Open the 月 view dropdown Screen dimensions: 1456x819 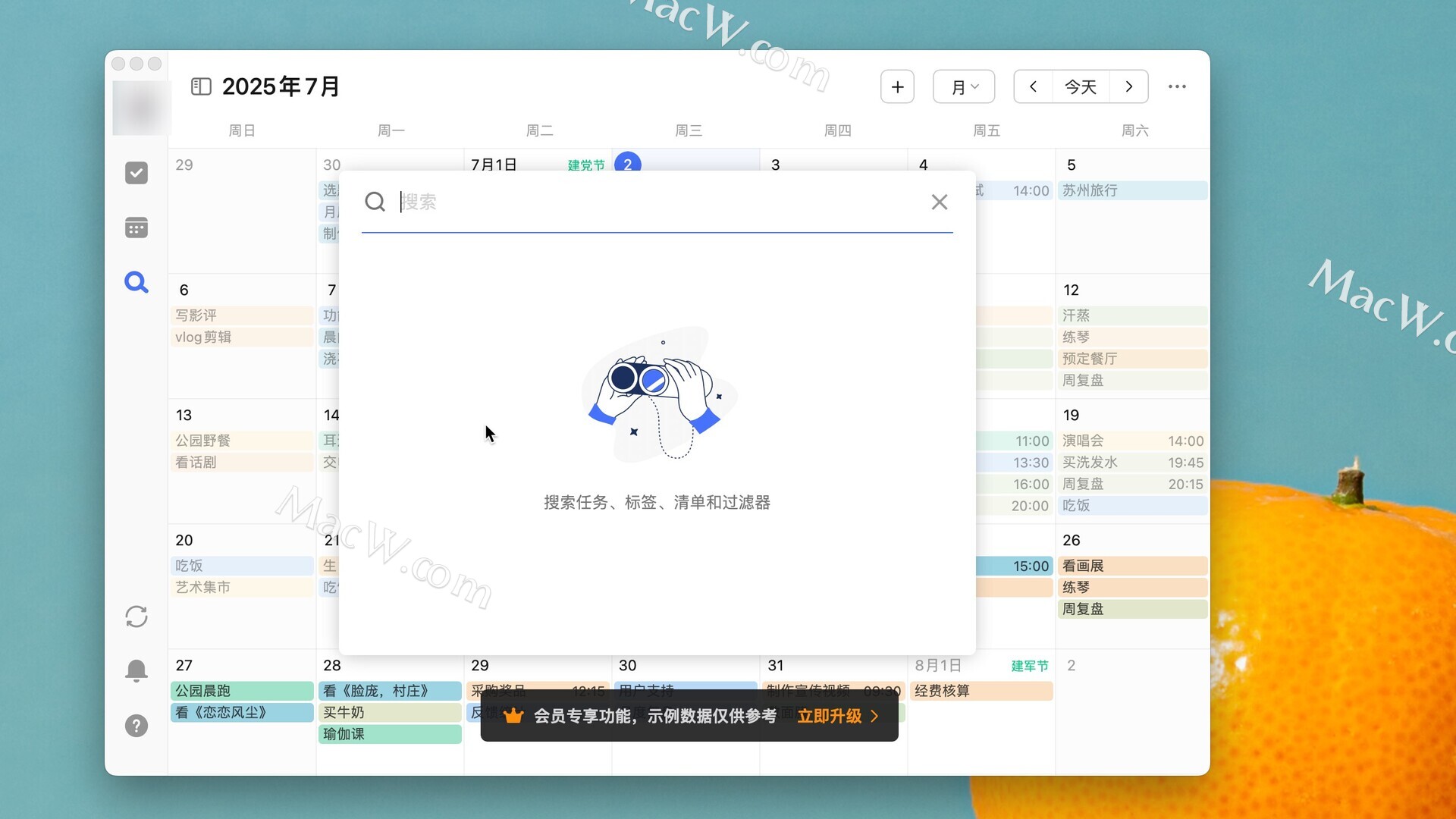click(964, 86)
